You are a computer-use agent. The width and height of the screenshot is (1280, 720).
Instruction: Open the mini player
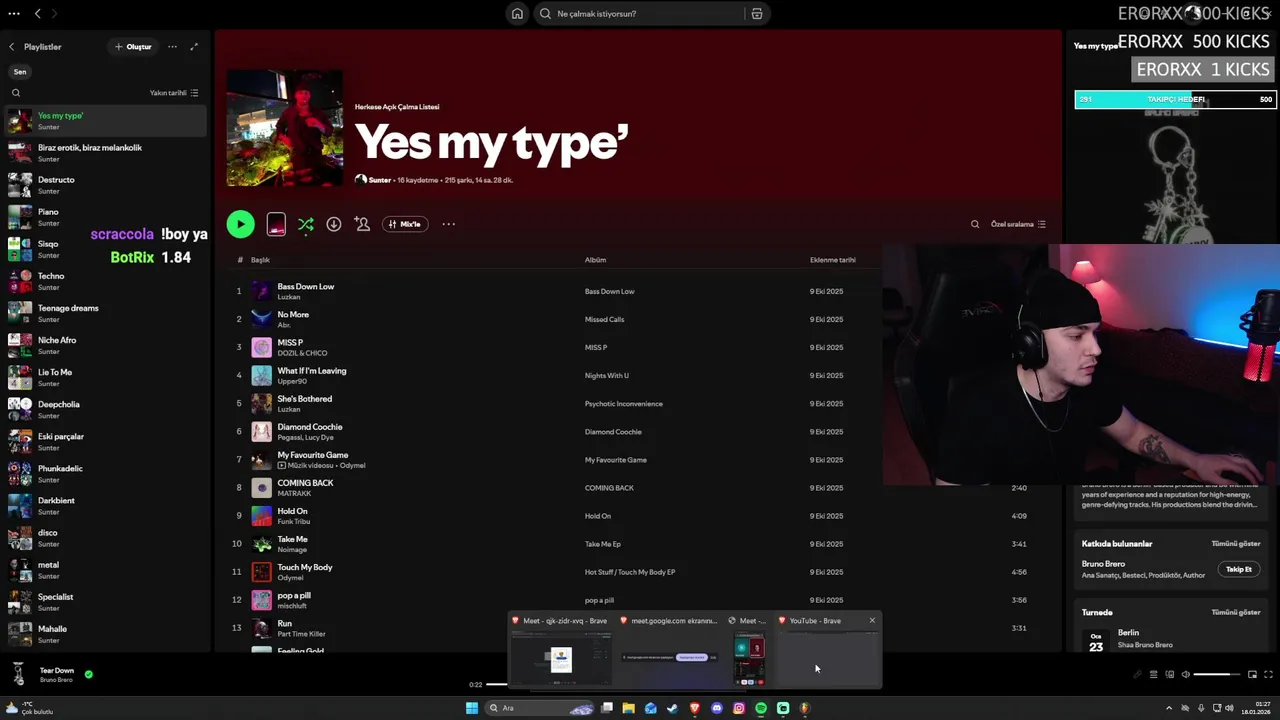pos(1252,675)
